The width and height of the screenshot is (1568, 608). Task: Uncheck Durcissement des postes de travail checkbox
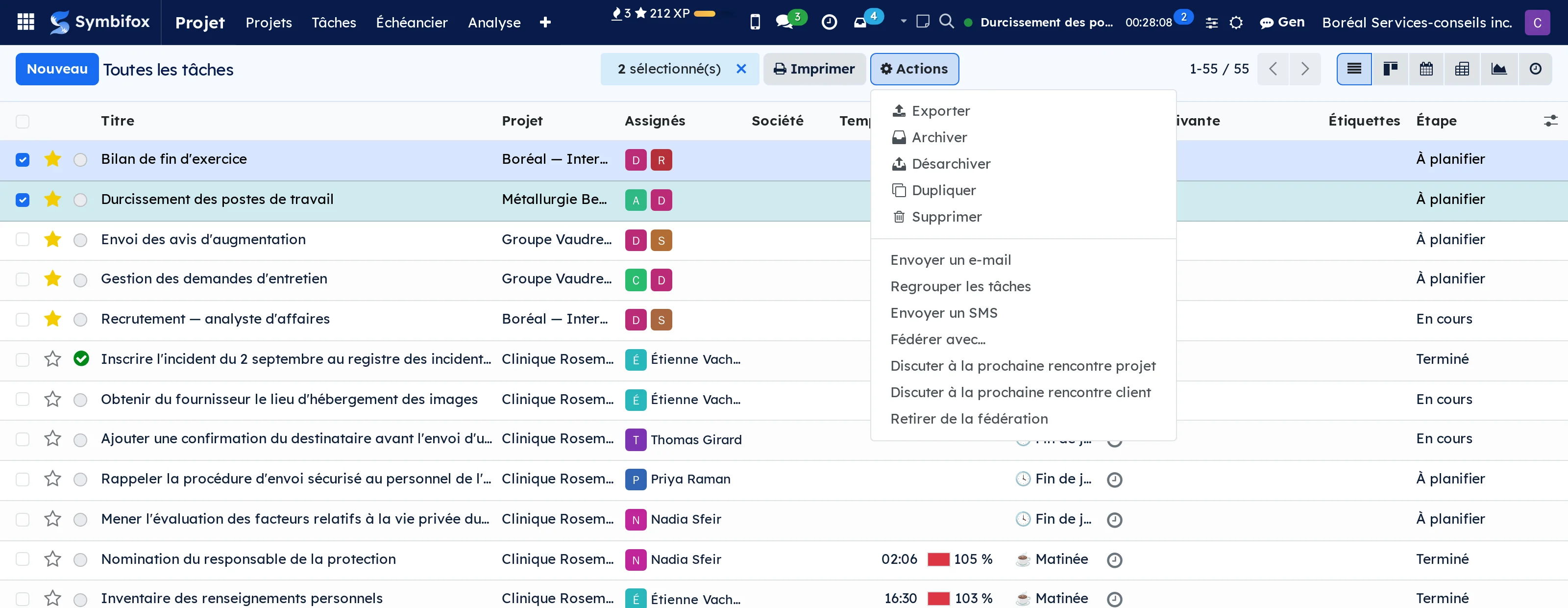click(x=23, y=200)
